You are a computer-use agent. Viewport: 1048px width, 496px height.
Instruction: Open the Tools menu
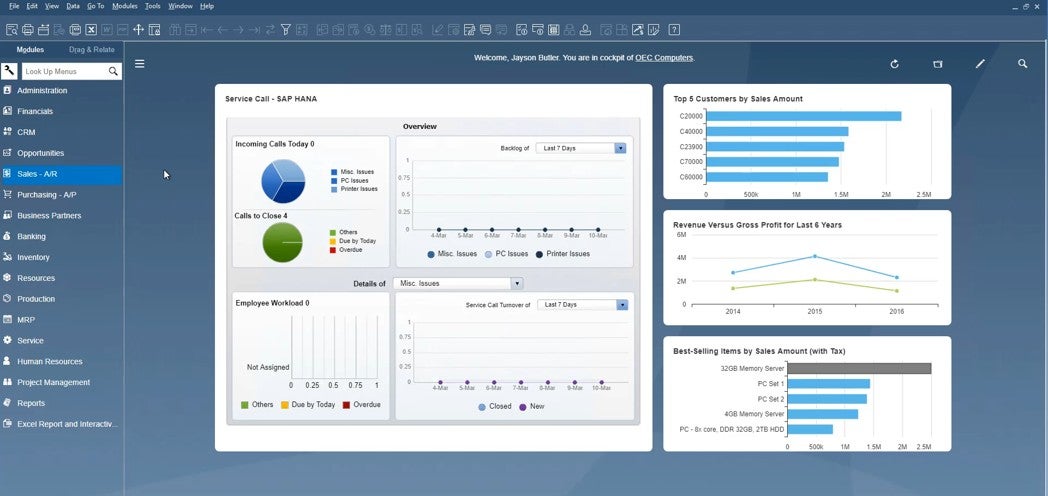(152, 6)
